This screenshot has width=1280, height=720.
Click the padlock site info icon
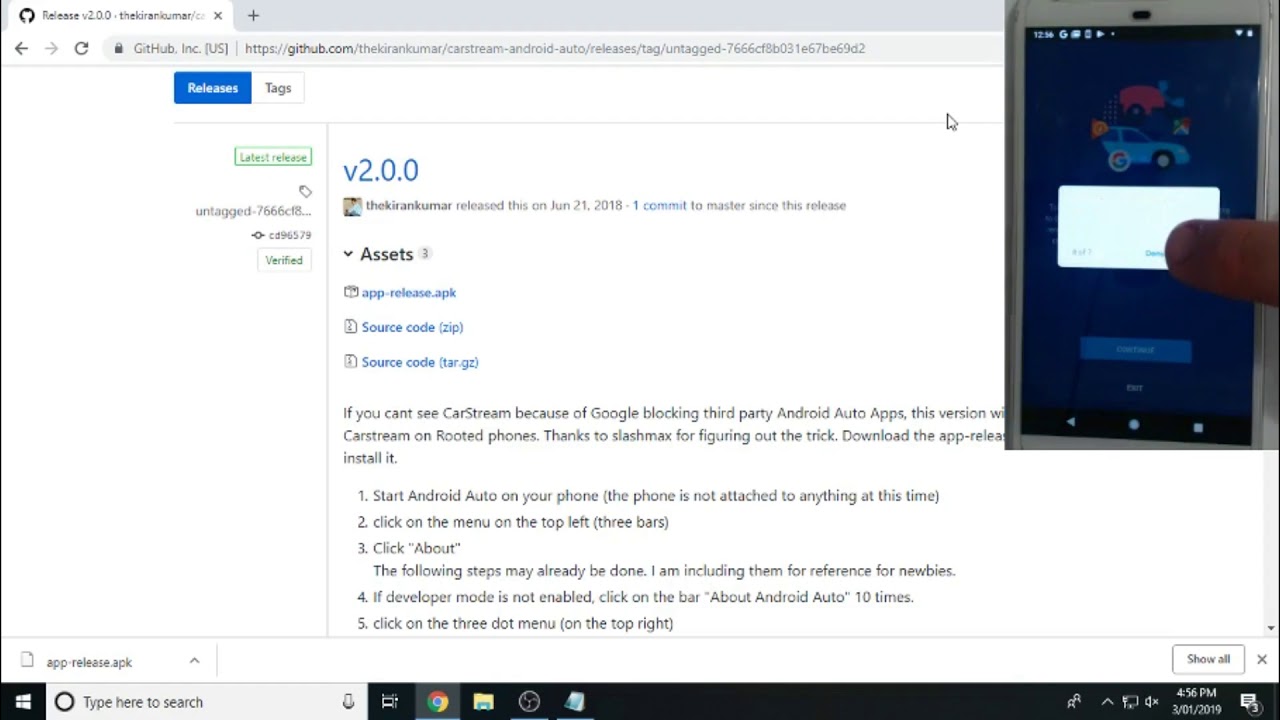[119, 48]
